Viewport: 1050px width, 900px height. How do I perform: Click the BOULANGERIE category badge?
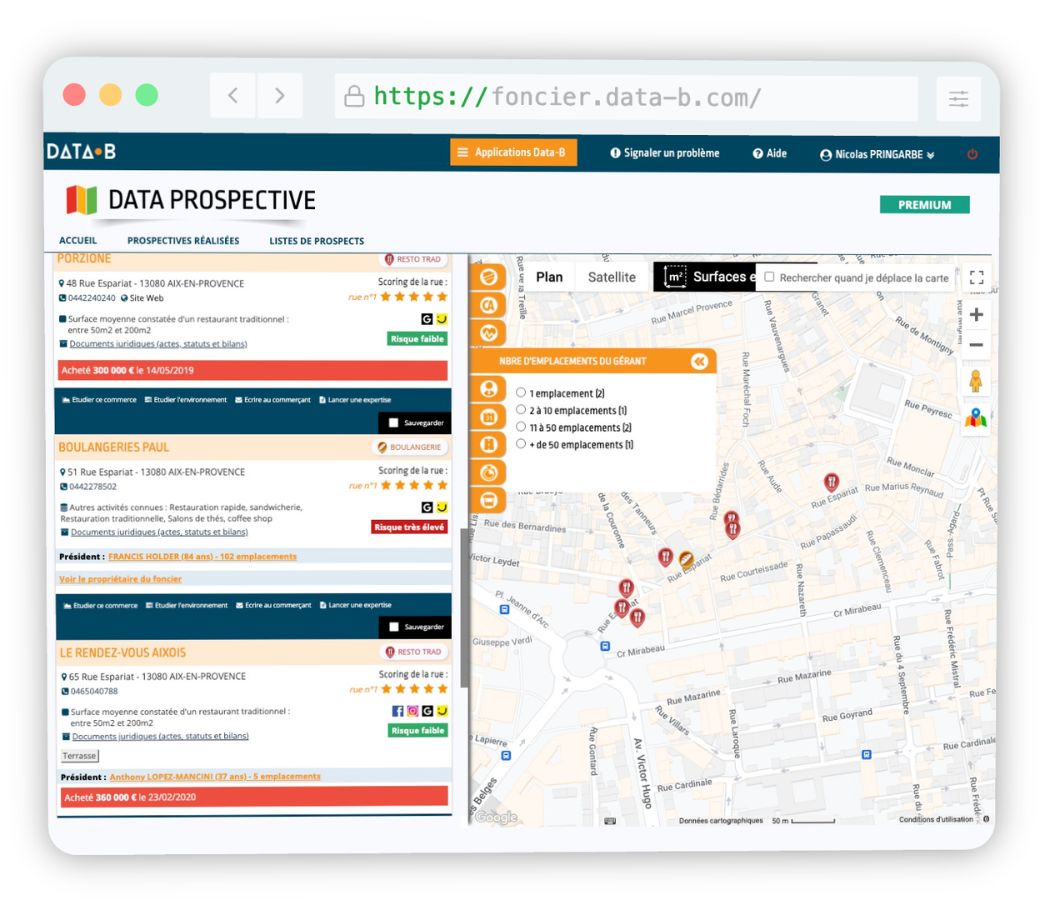(x=409, y=447)
